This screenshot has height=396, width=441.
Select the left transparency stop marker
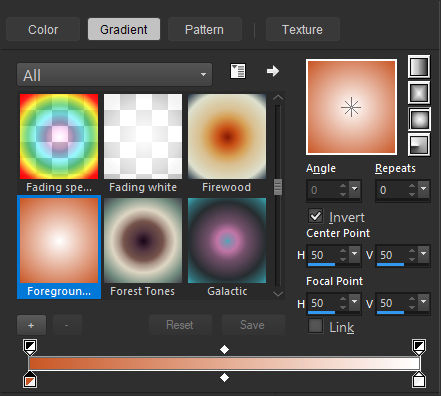[30, 347]
